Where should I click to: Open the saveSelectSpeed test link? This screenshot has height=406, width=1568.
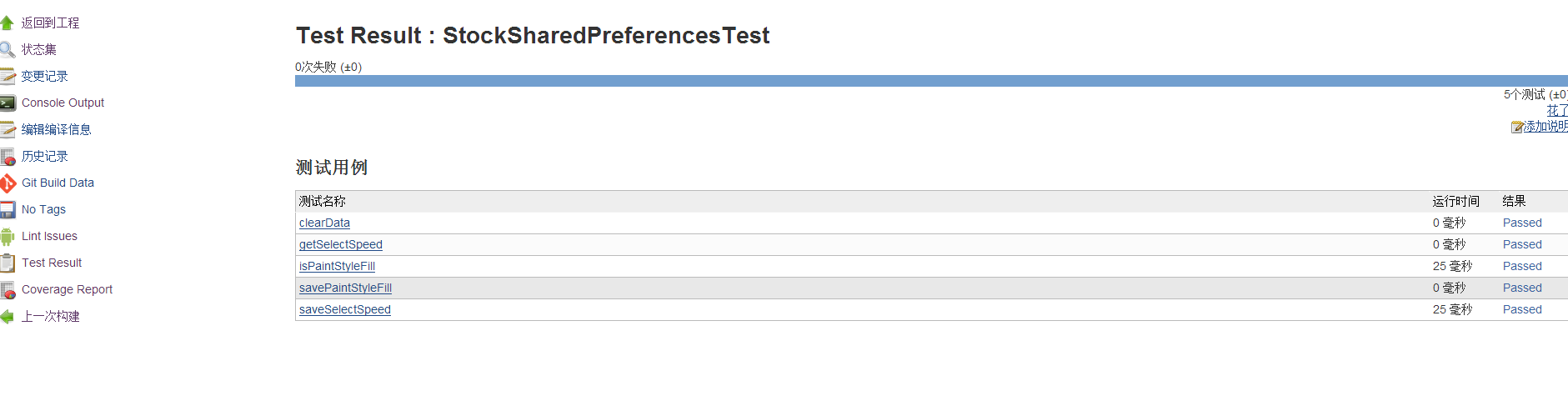345,309
